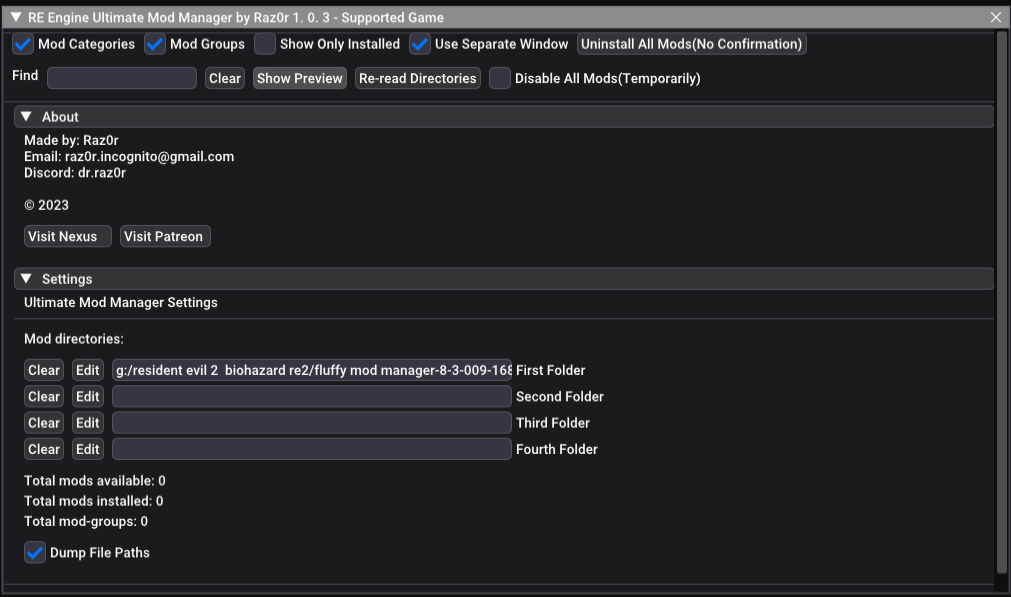Collapse the main window title triangle

coord(16,18)
